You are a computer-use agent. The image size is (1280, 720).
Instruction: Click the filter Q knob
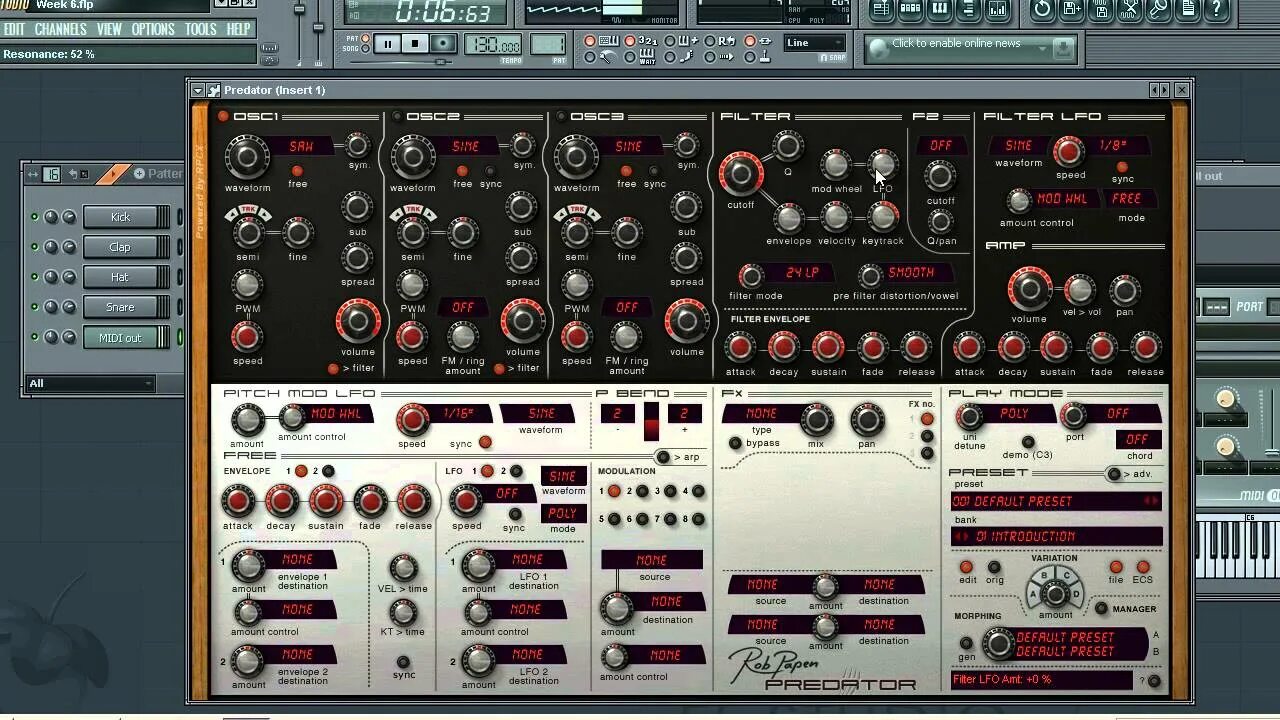pos(788,147)
